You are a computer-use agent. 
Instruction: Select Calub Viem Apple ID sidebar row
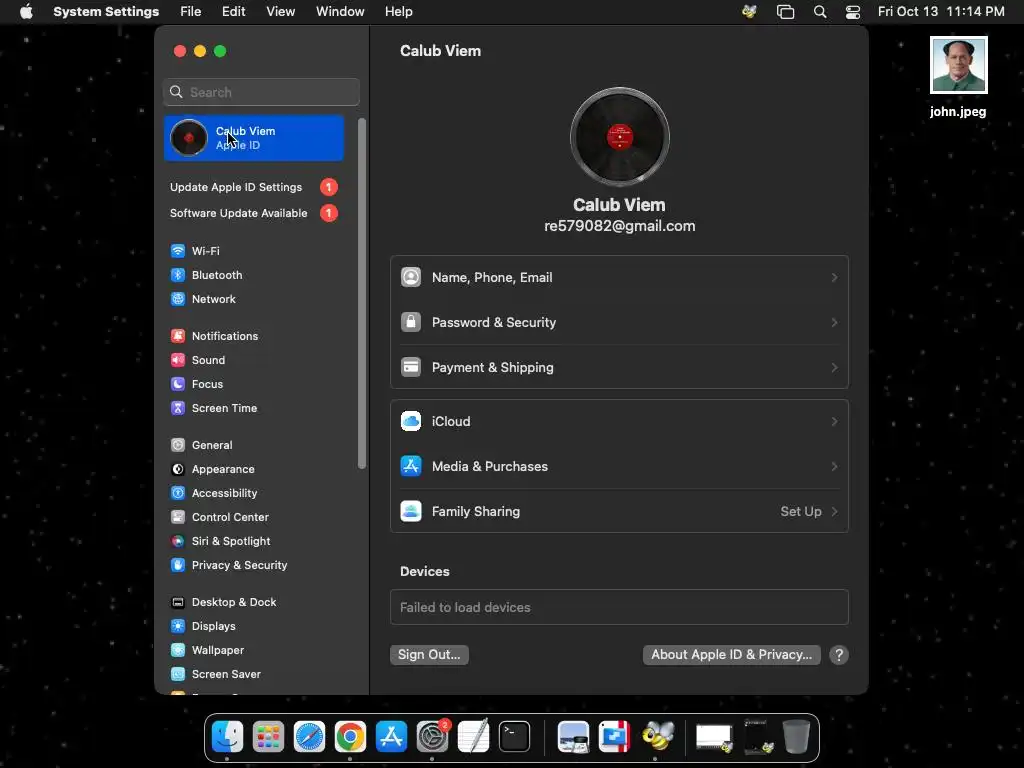click(253, 138)
